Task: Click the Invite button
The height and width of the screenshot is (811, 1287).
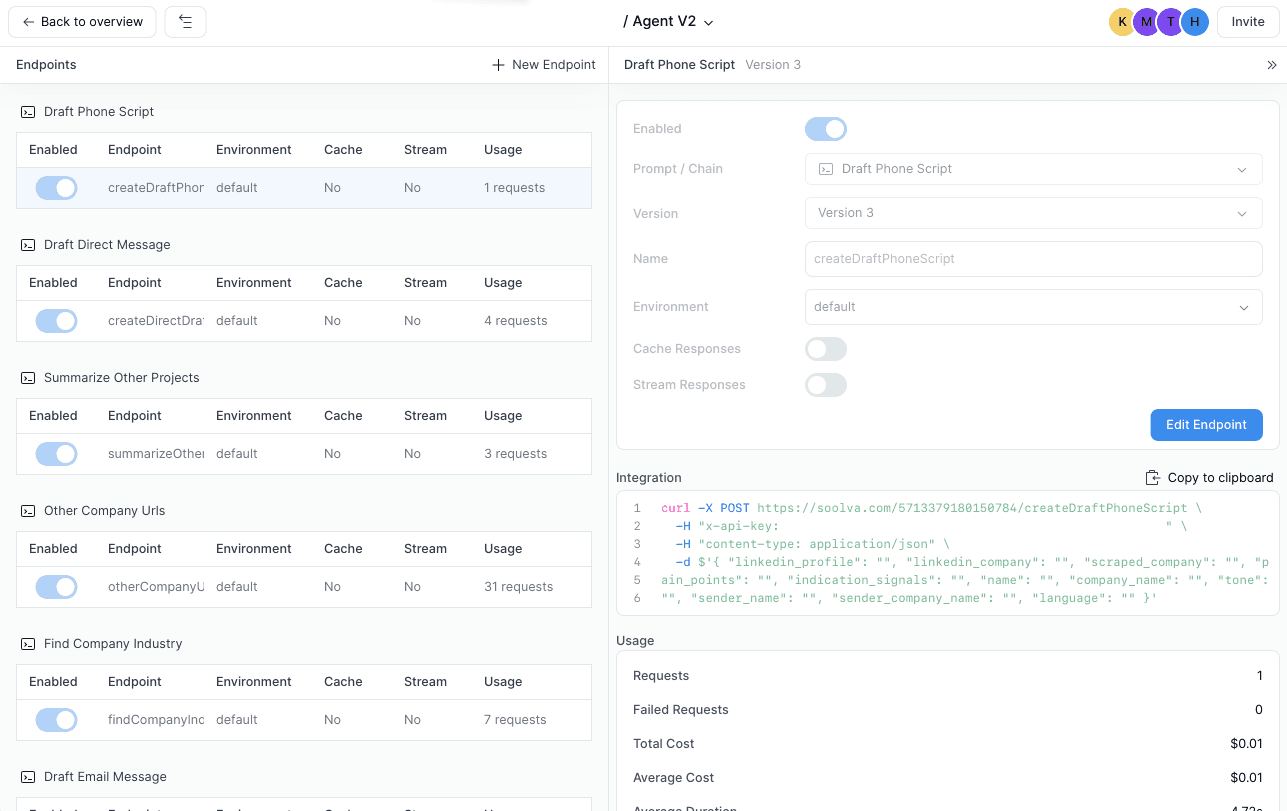Action: tap(1248, 22)
